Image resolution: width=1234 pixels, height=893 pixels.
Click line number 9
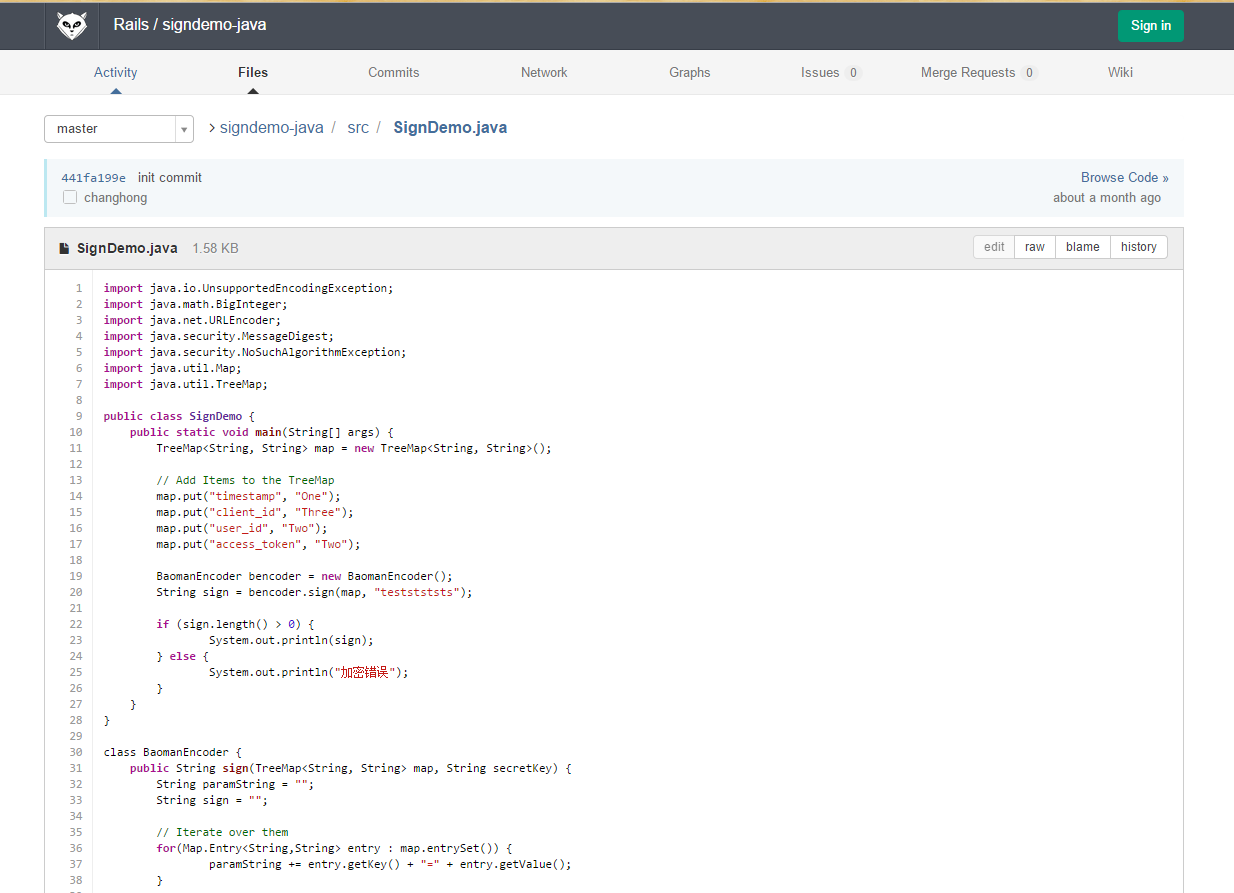(x=79, y=416)
